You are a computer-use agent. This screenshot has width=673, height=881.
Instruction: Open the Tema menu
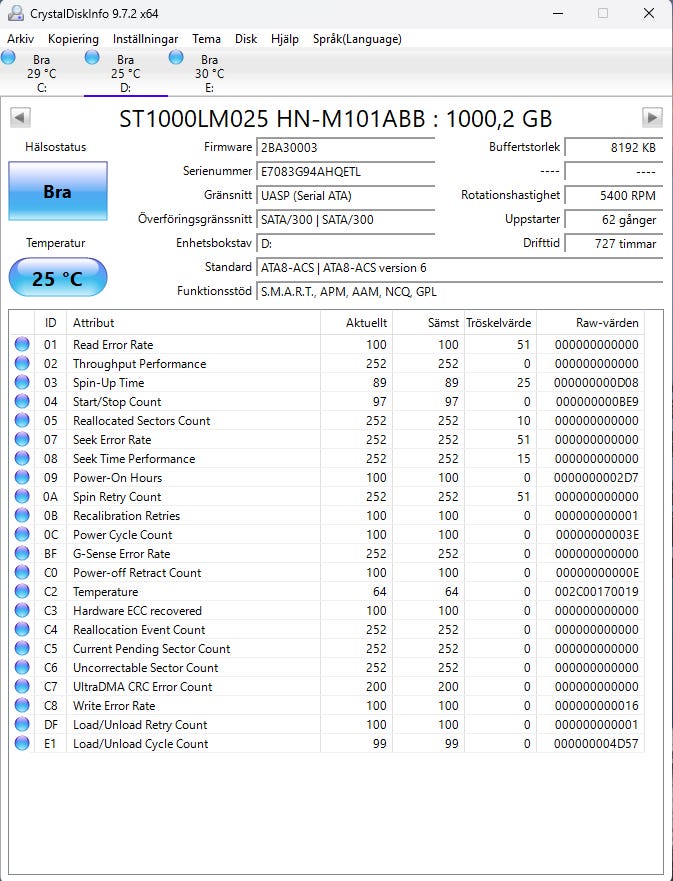point(206,39)
